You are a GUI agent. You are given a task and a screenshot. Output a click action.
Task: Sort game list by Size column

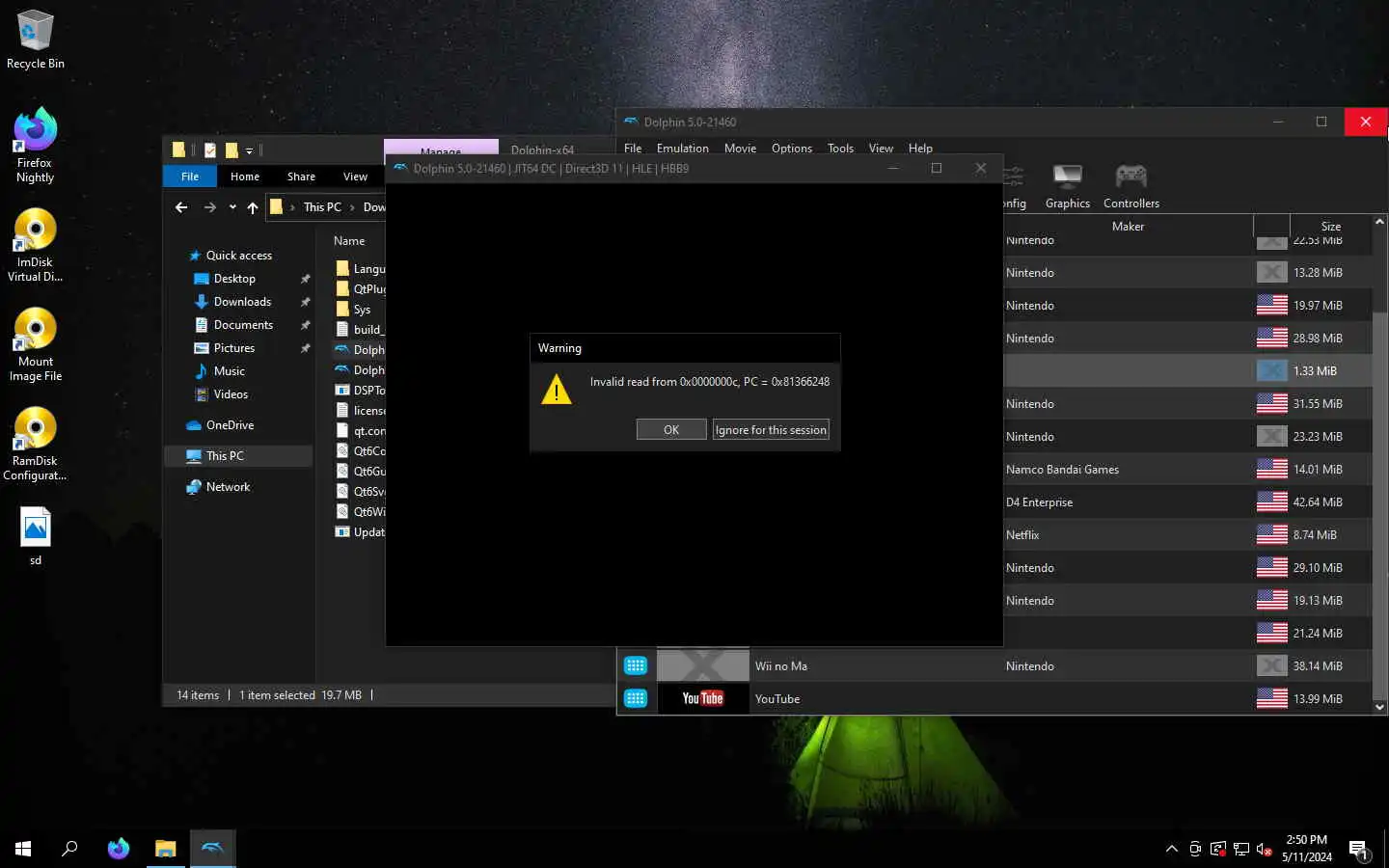[1331, 227]
